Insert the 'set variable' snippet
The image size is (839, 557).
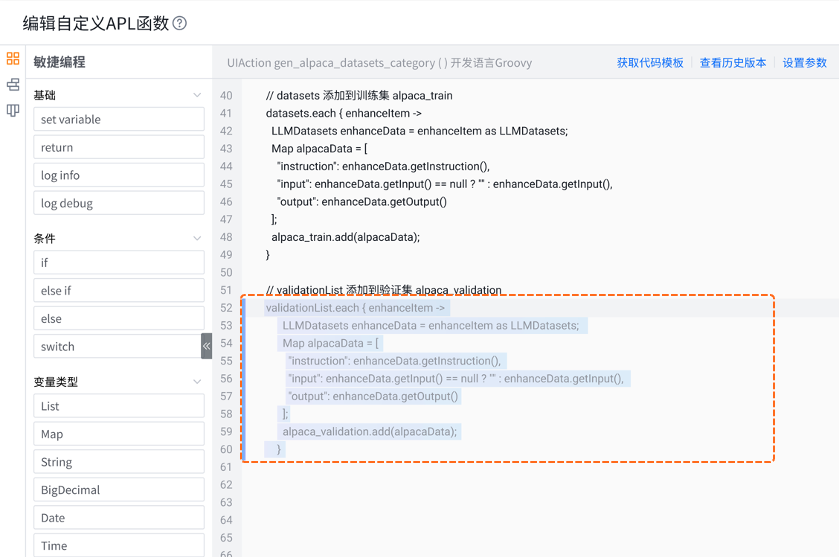pos(118,119)
